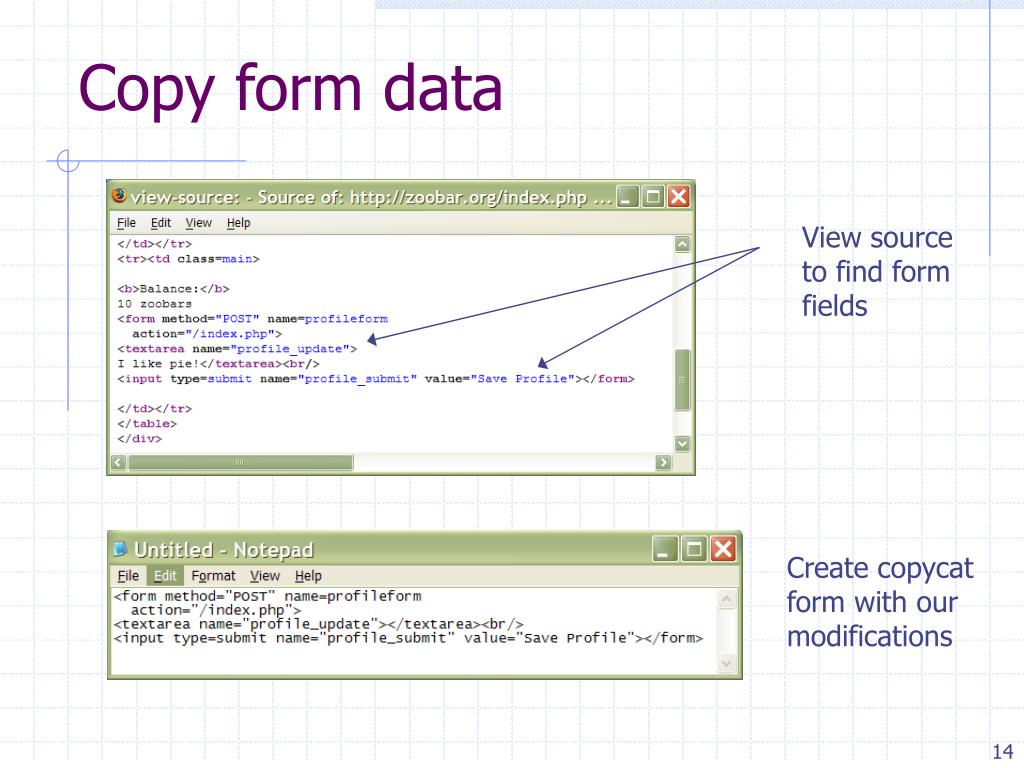Click '<b>Balance:</b>' line in source
1024x768 pixels.
[173, 289]
